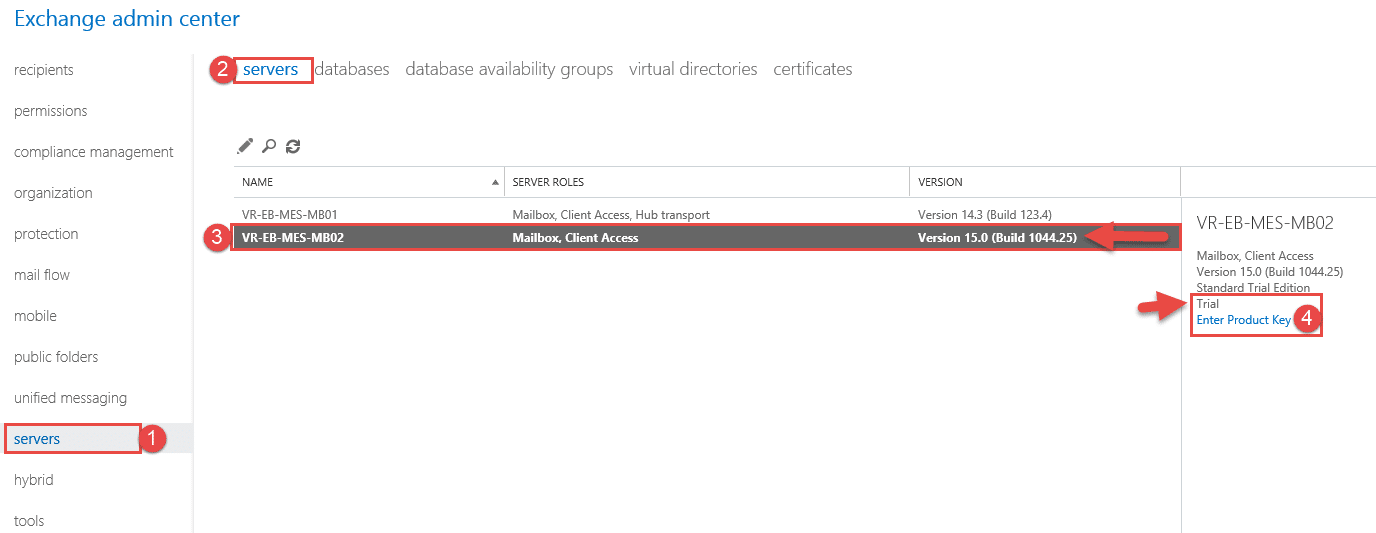
Task: Click 'Version 14.3 (Build 123.4)' cell
Action: tap(985, 214)
